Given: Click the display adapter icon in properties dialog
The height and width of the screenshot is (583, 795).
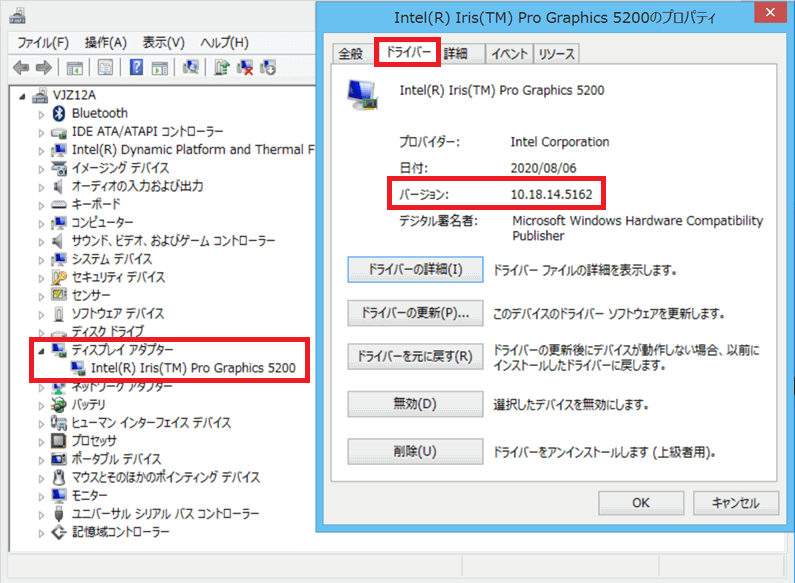Looking at the screenshot, I should 363,95.
